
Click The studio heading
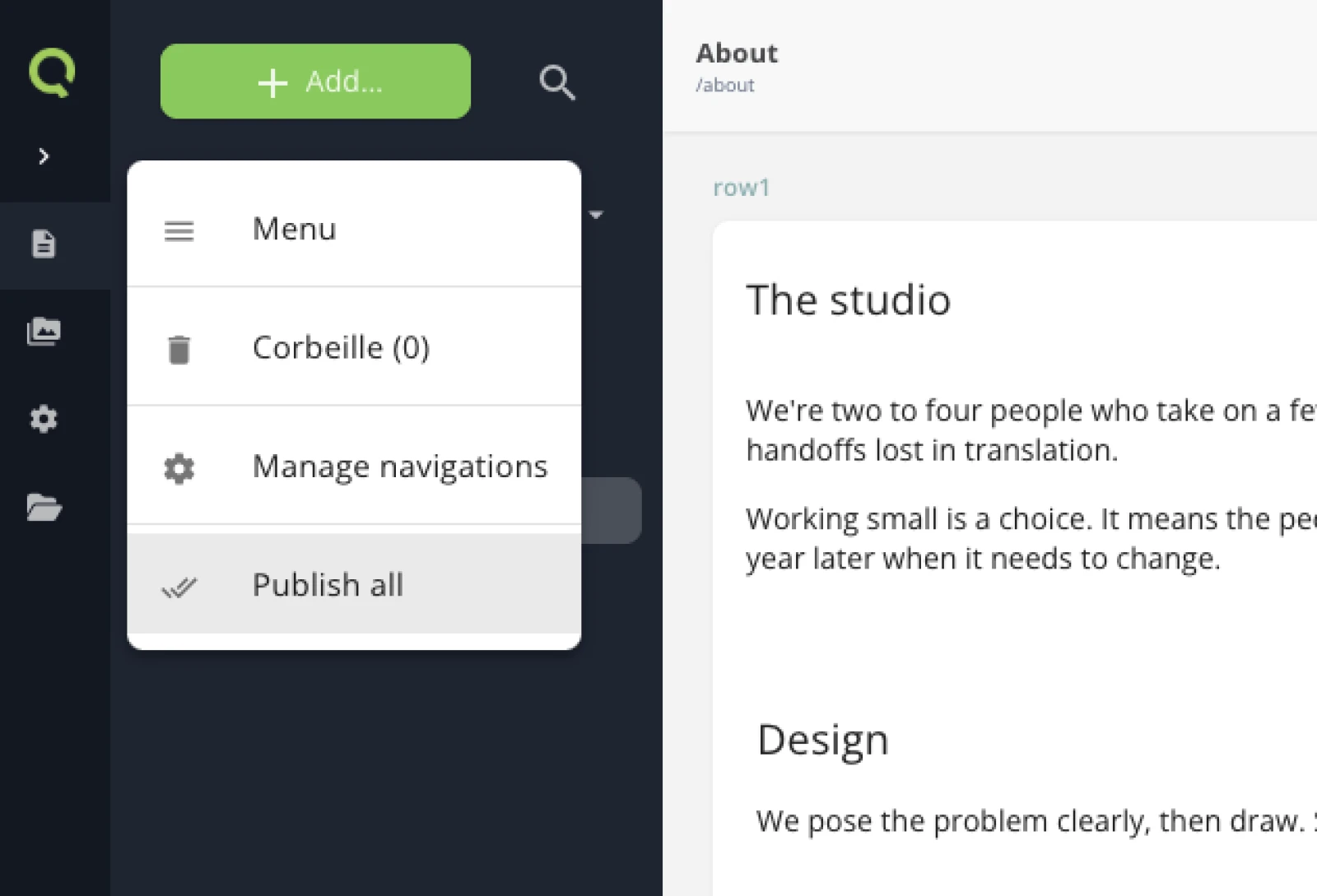click(849, 299)
